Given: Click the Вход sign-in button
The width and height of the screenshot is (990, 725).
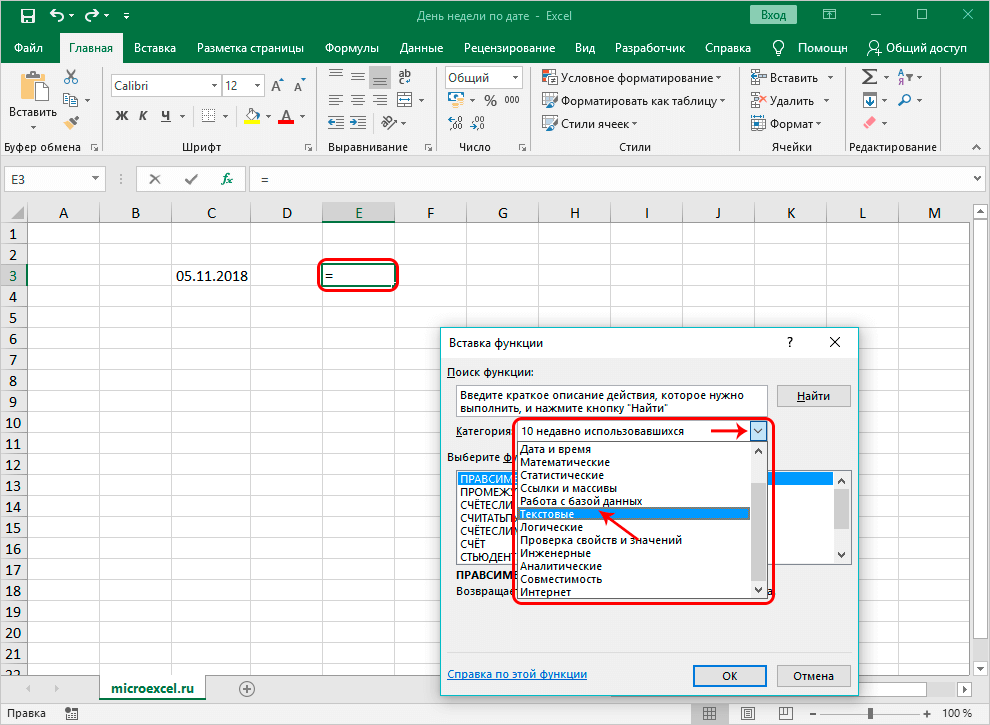Looking at the screenshot, I should [773, 15].
